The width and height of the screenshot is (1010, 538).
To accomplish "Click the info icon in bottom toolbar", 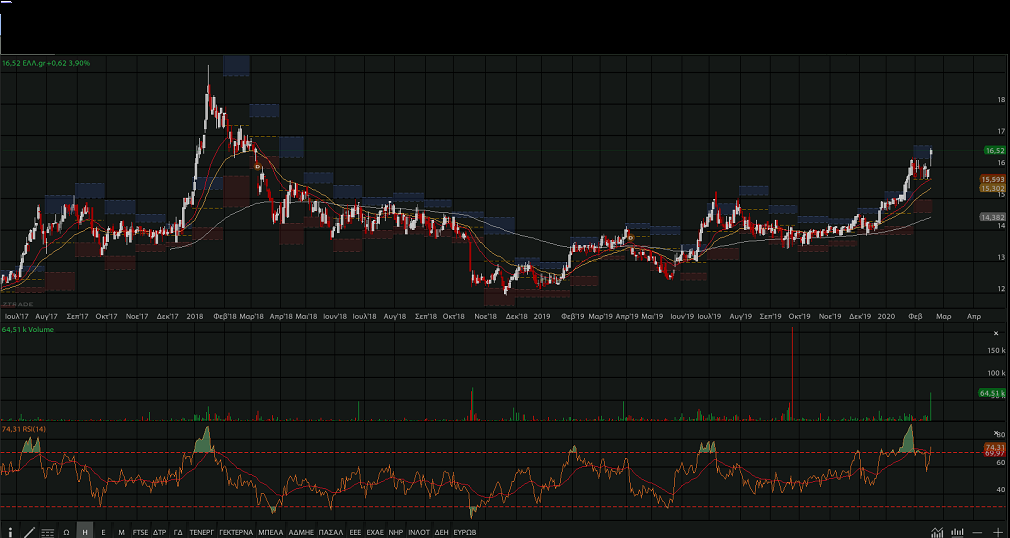I will (x=10, y=532).
